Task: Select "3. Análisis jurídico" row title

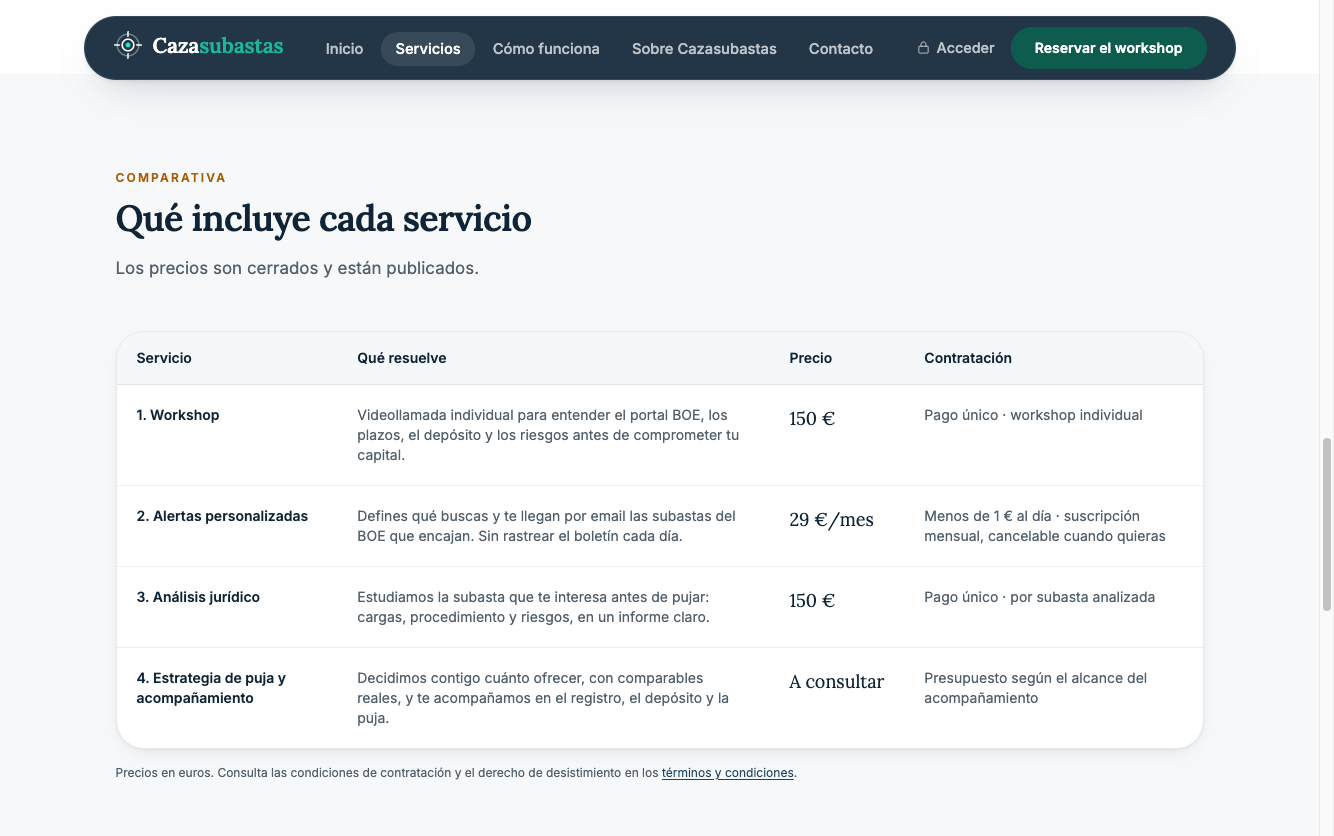Action: pyautogui.click(x=198, y=597)
